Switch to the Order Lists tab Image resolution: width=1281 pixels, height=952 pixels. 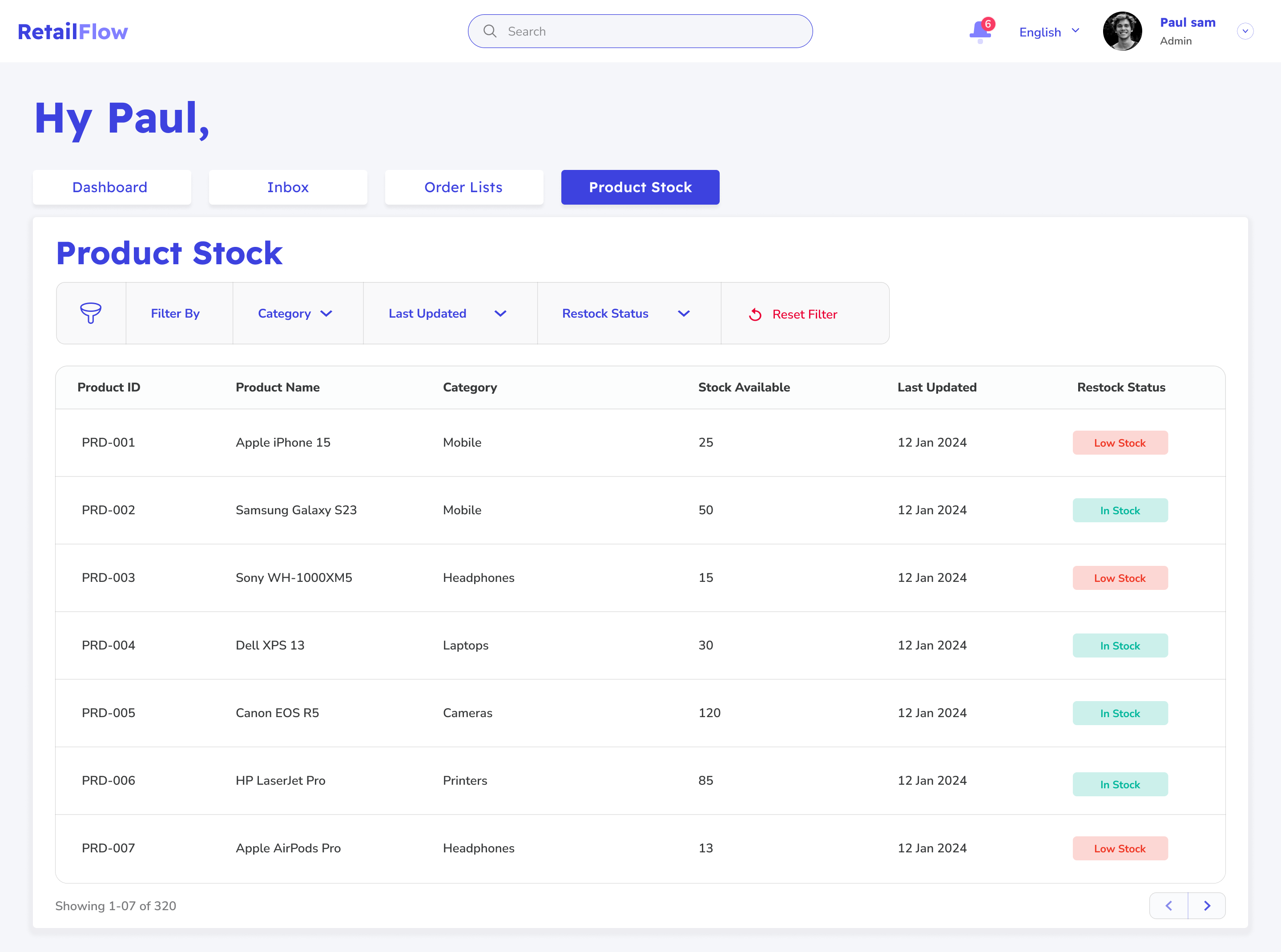pos(463,187)
